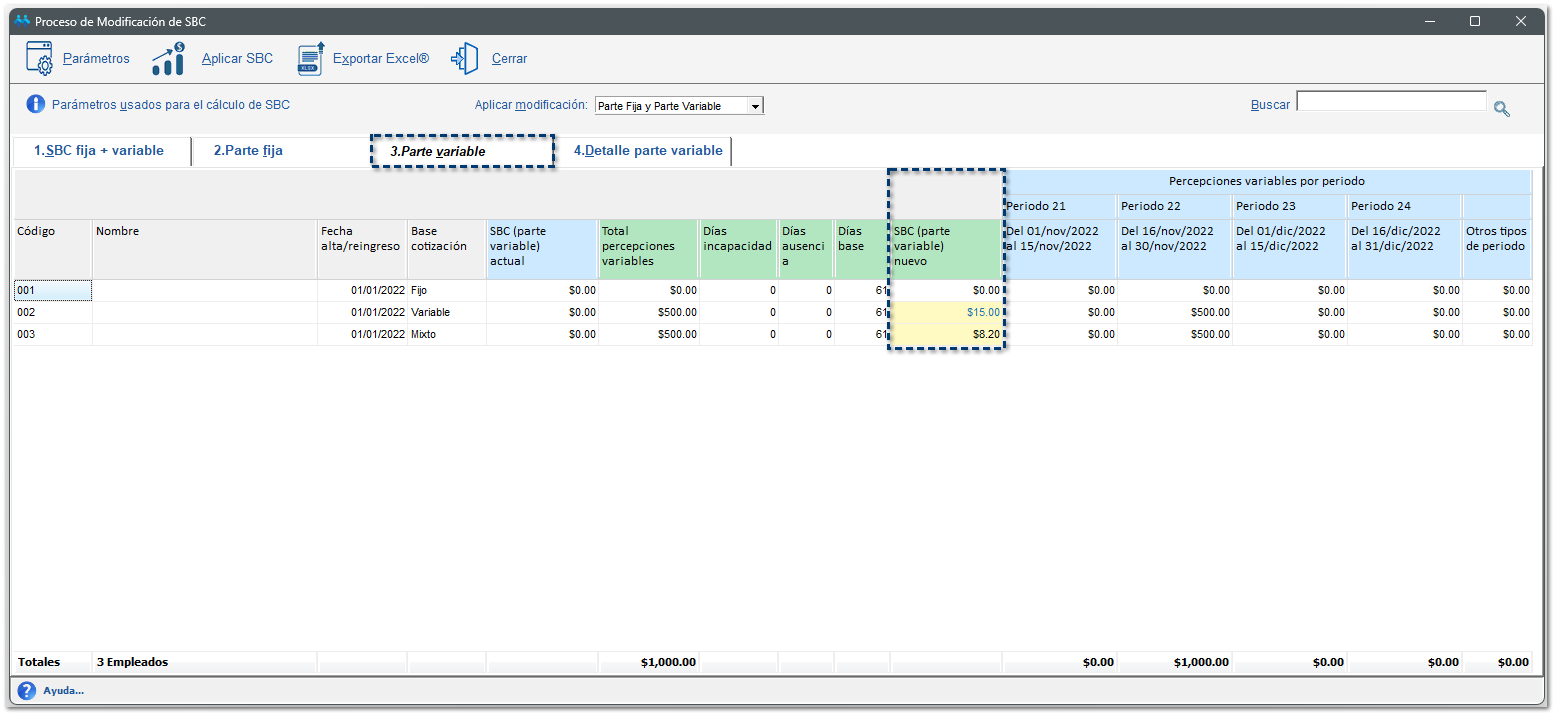Click the Total percepciones variables column header
The height and width of the screenshot is (716, 1556).
[647, 247]
